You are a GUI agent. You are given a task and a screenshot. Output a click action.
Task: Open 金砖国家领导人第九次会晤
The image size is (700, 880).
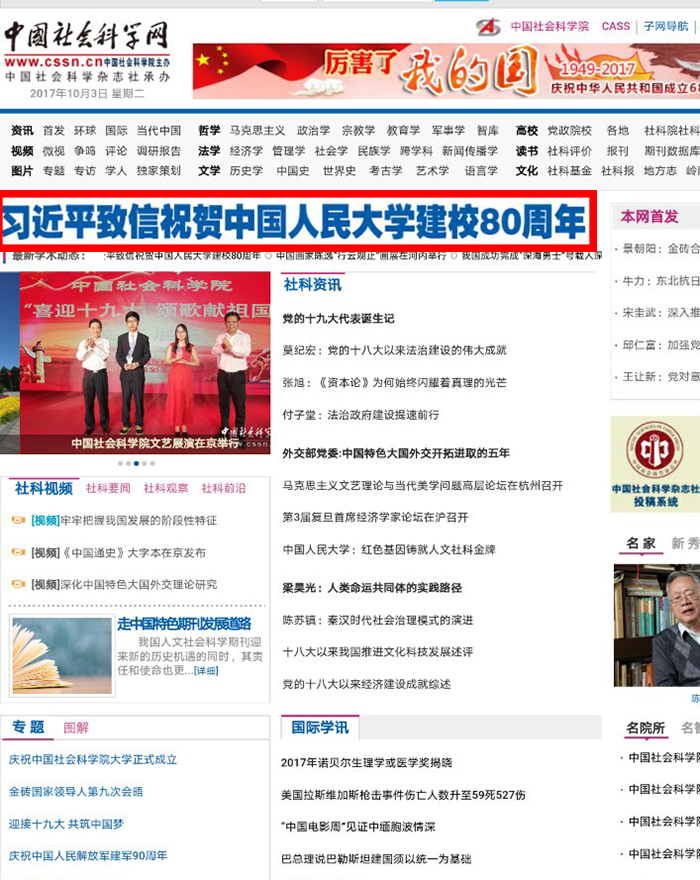(76, 791)
